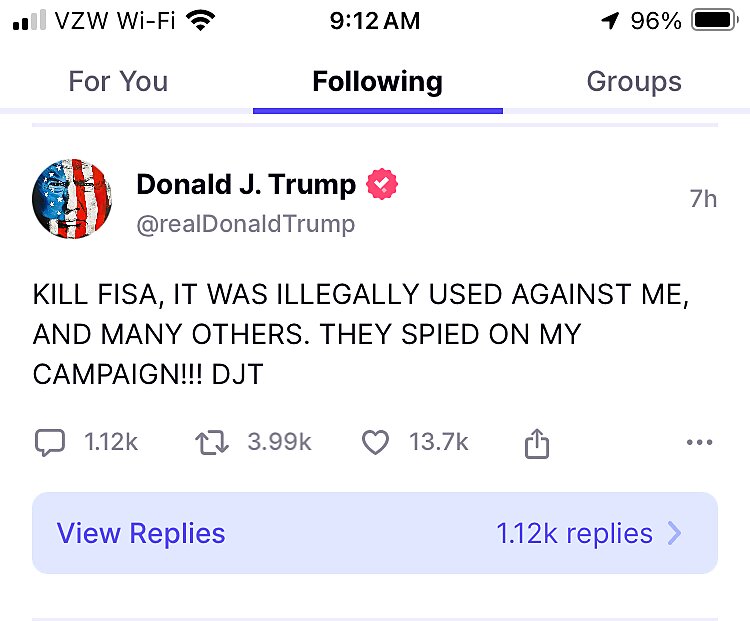
Task: Open the Donald J. Trump display name
Action: coord(246,184)
